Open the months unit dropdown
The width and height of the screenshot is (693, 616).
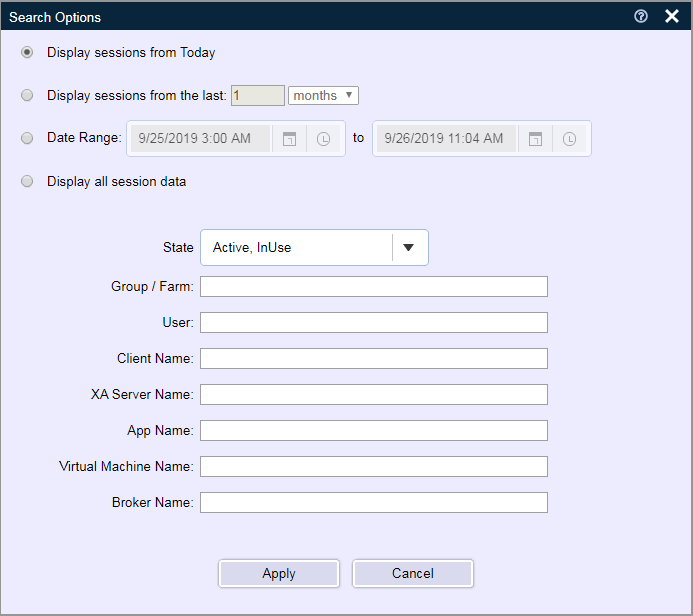click(323, 95)
